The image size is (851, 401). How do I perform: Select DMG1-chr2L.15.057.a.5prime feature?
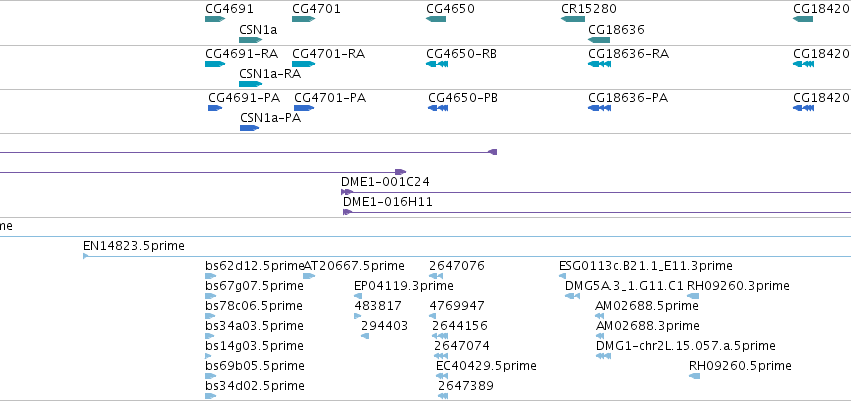(x=603, y=357)
